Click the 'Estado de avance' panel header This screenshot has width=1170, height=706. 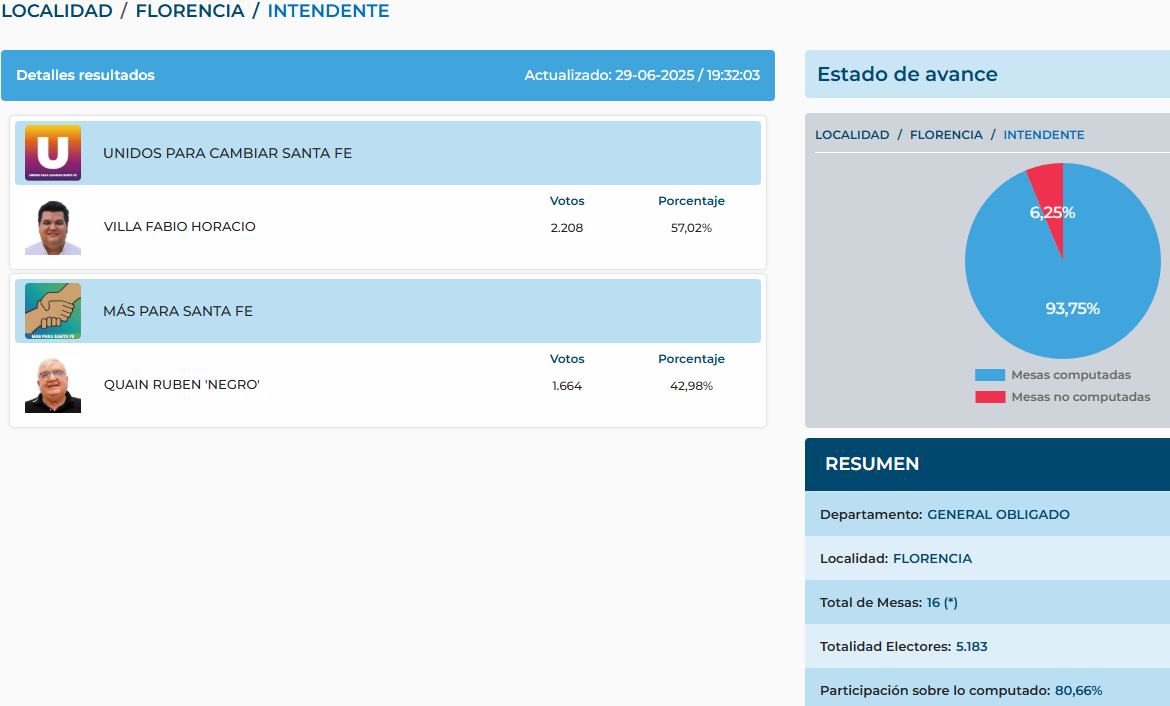(x=907, y=74)
